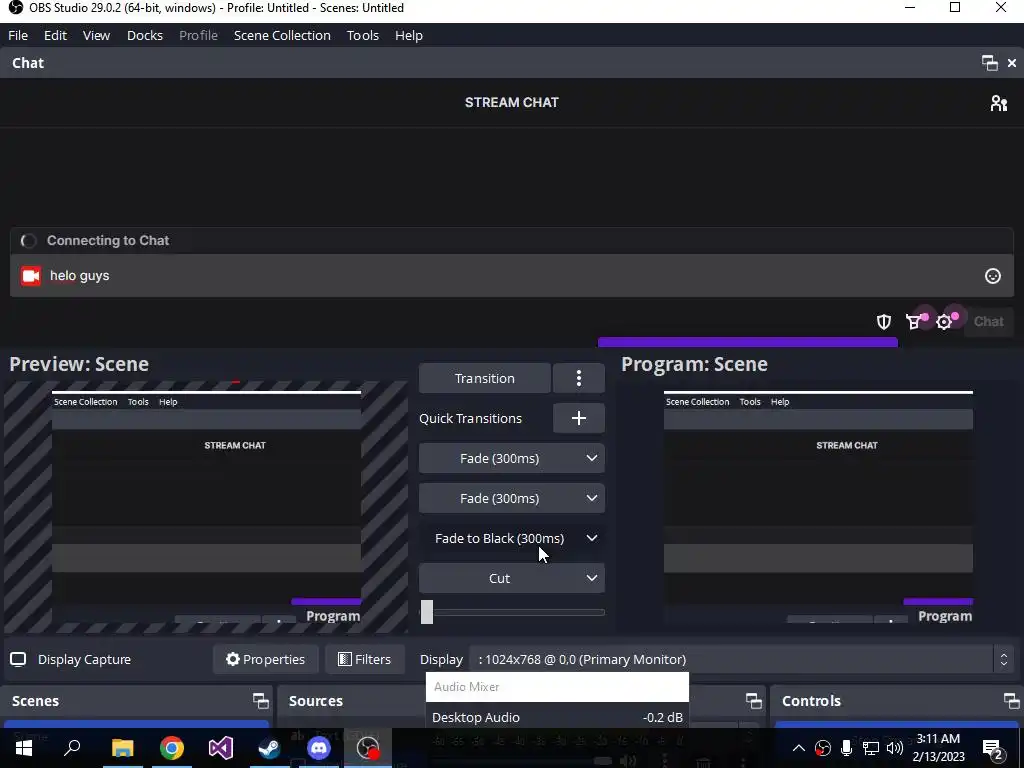1024x768 pixels.
Task: Add a new quick transition
Action: 579,418
